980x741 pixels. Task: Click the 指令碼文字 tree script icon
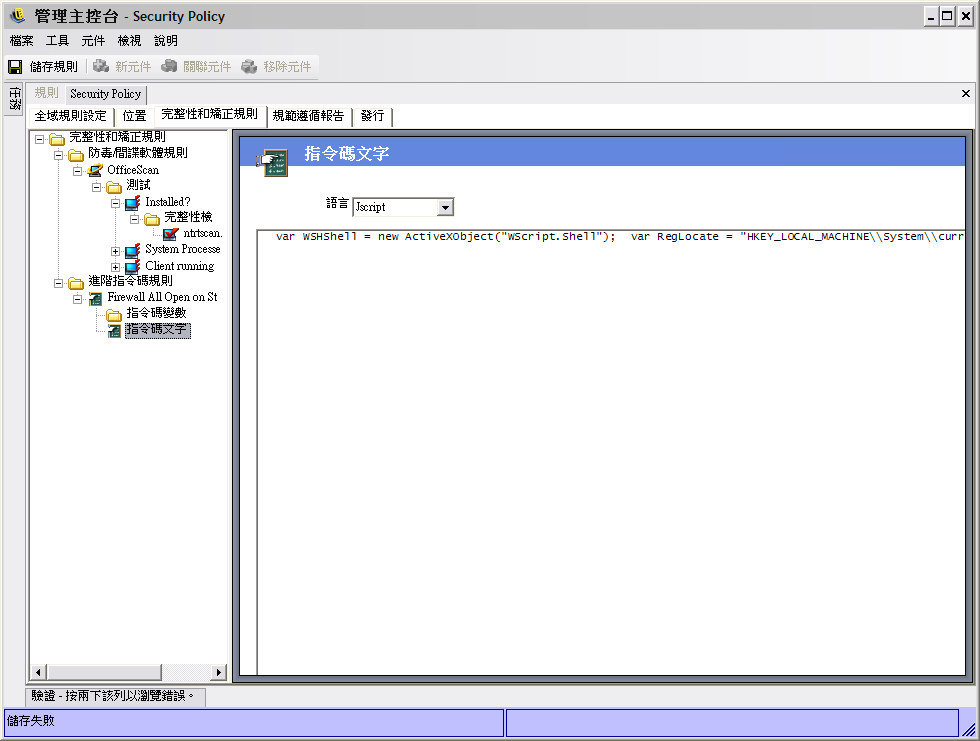114,331
